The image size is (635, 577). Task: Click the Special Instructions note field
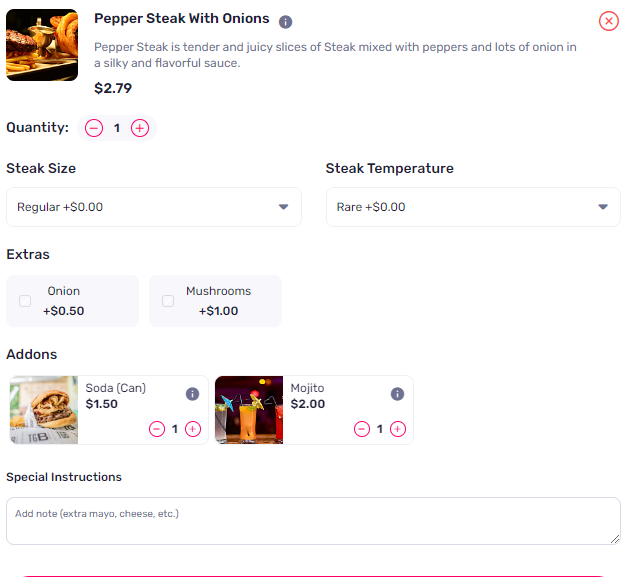pyautogui.click(x=313, y=521)
